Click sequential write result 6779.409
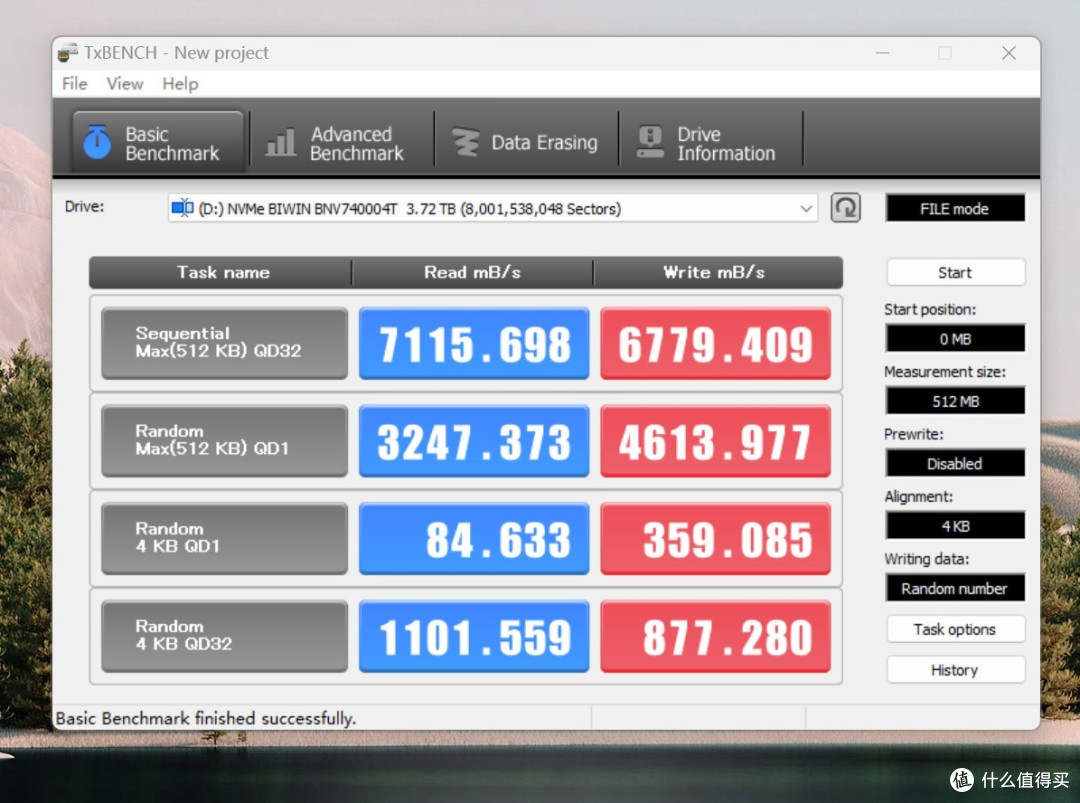 tap(716, 343)
